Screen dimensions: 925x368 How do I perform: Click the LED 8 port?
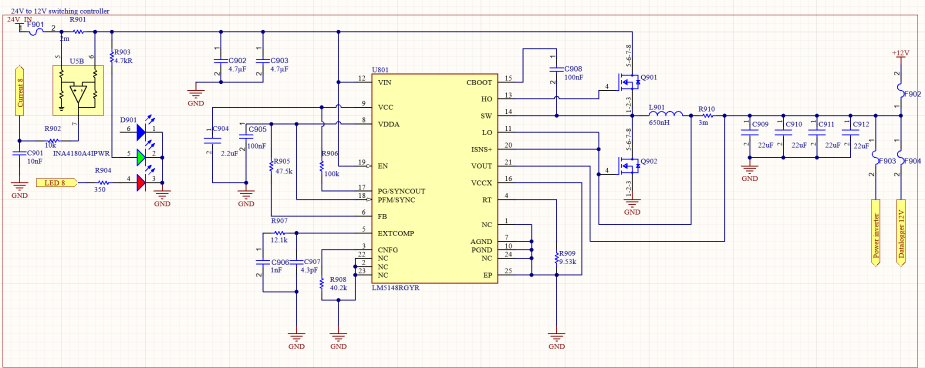pos(57,183)
